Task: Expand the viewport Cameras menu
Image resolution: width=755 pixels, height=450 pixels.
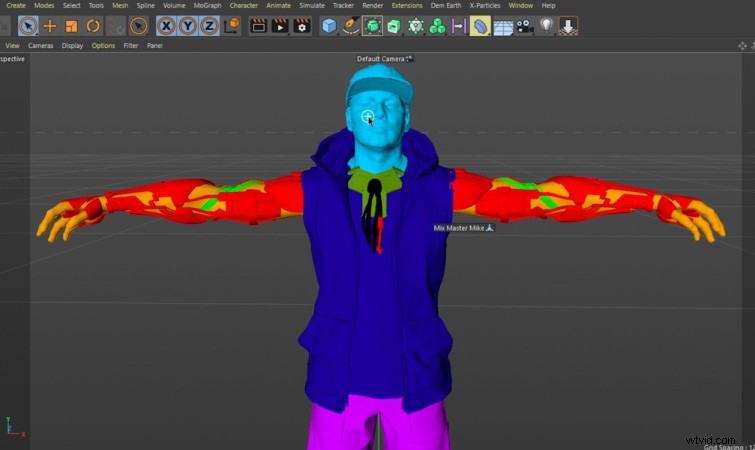Action: coord(41,46)
